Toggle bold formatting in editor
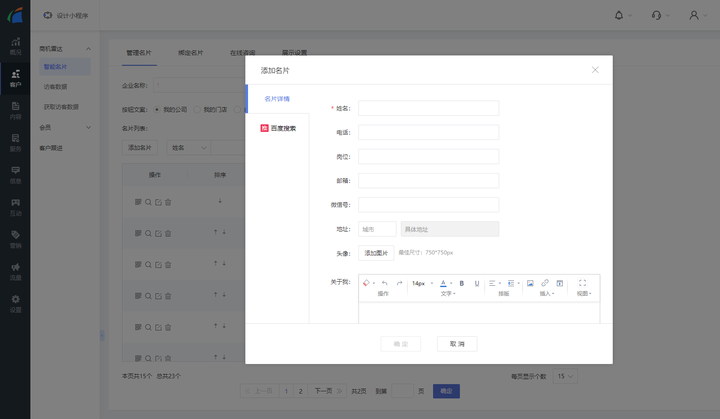The height and width of the screenshot is (419, 720). point(462,283)
